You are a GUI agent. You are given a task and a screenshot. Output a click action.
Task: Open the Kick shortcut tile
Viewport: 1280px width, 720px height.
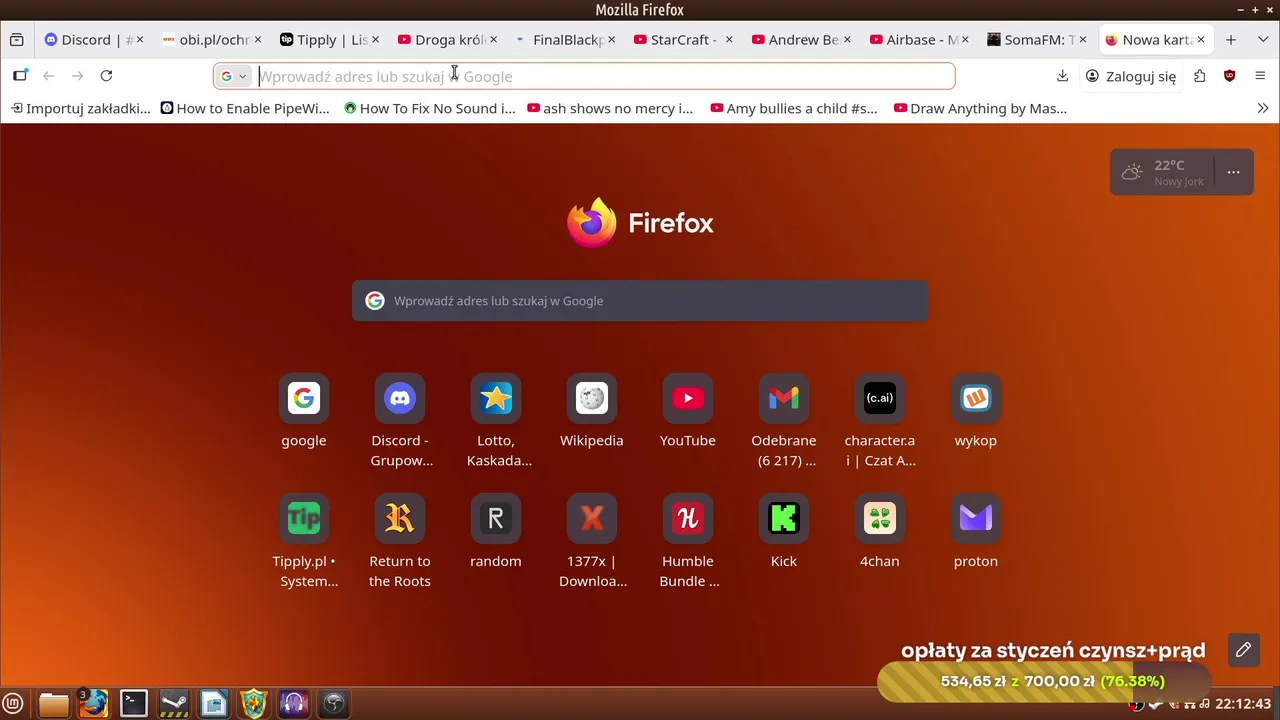(784, 518)
